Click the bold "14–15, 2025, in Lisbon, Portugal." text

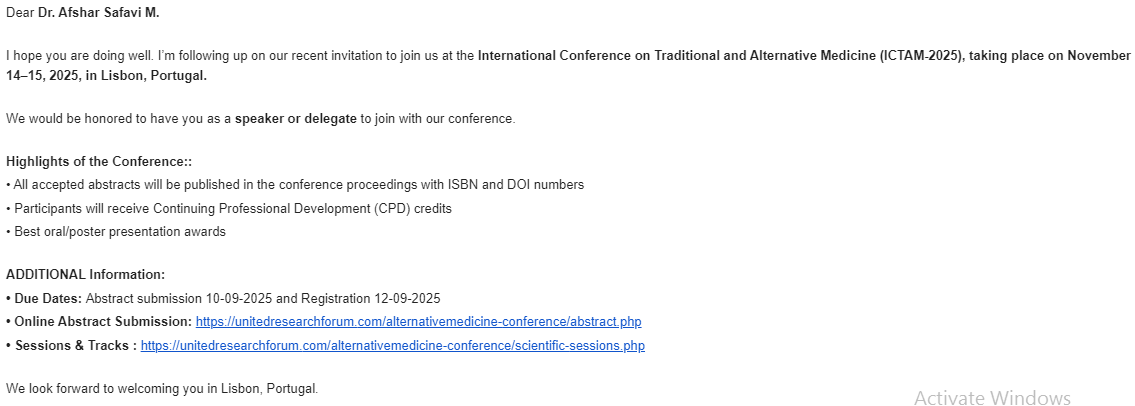click(107, 76)
